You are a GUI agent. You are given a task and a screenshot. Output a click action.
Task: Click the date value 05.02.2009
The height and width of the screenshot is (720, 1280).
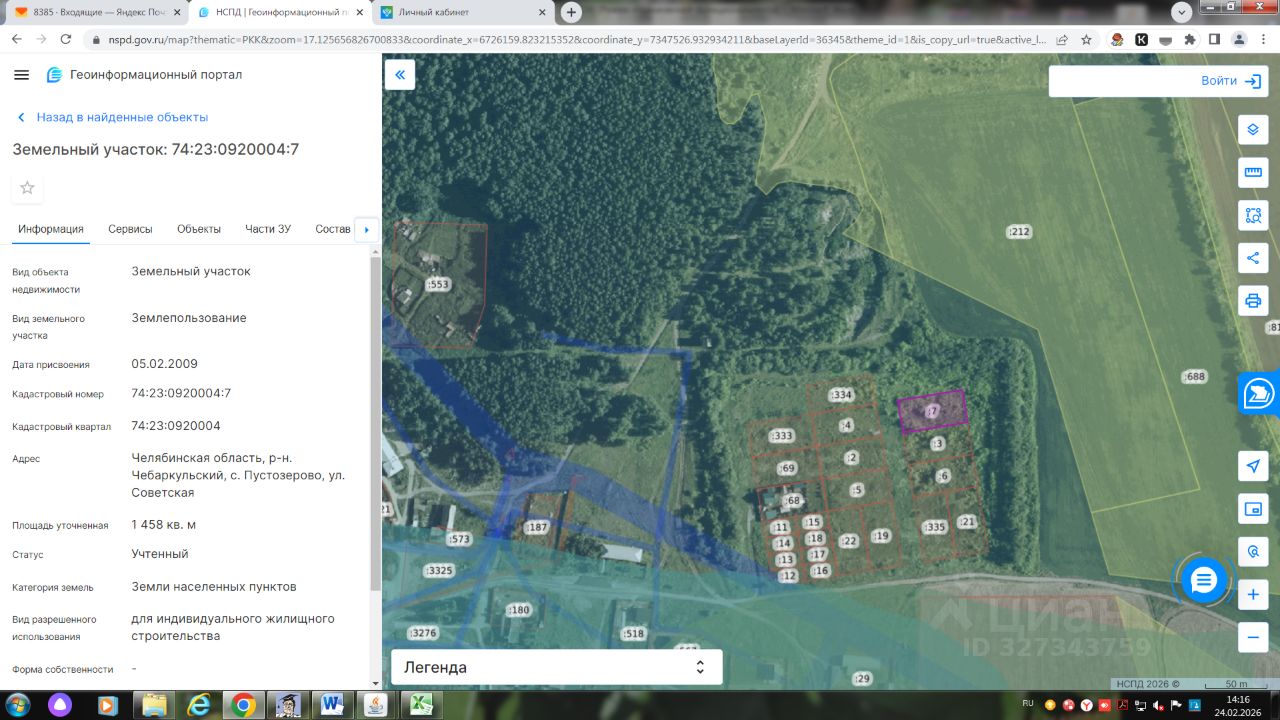tap(165, 364)
